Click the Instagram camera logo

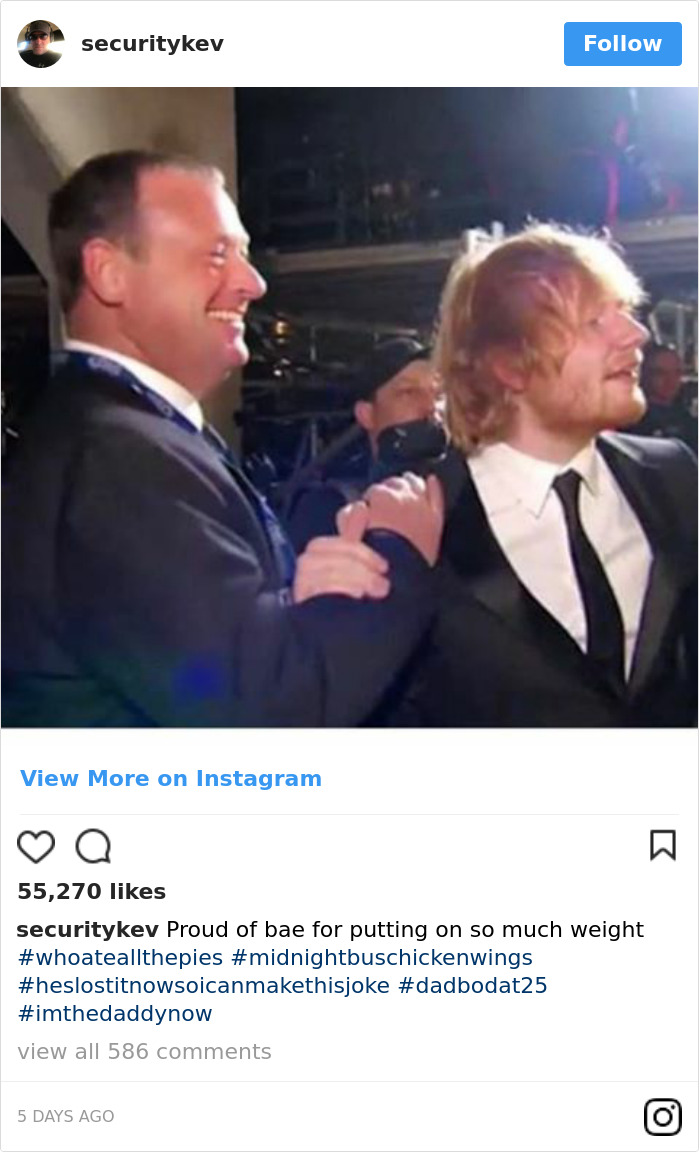(x=662, y=1117)
